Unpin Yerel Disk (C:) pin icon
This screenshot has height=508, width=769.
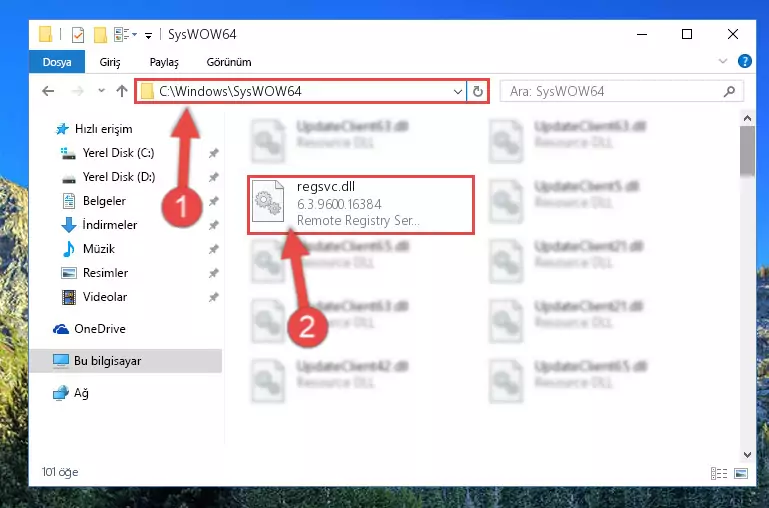click(x=213, y=153)
